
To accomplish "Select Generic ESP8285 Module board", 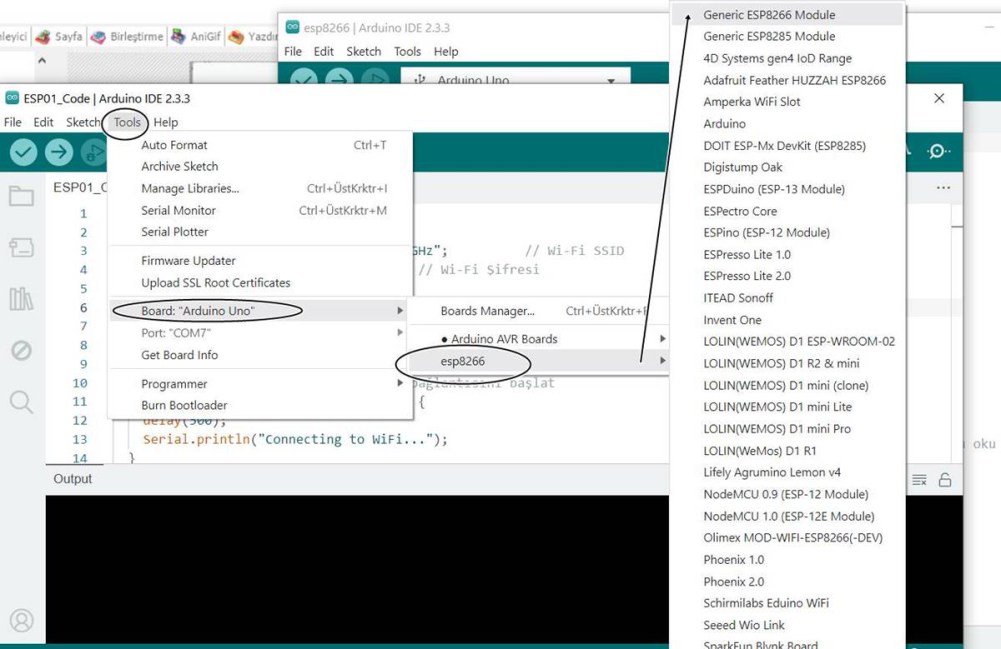I will coord(788,36).
